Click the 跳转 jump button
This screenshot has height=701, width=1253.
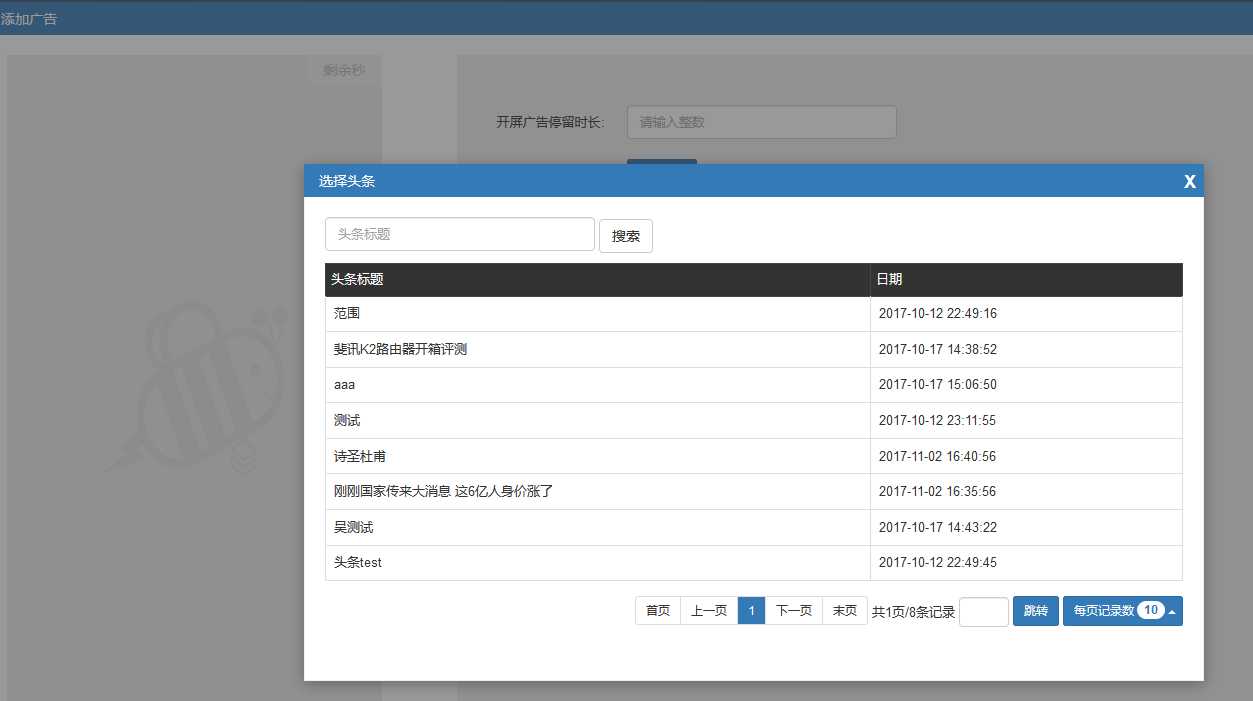pos(1036,611)
